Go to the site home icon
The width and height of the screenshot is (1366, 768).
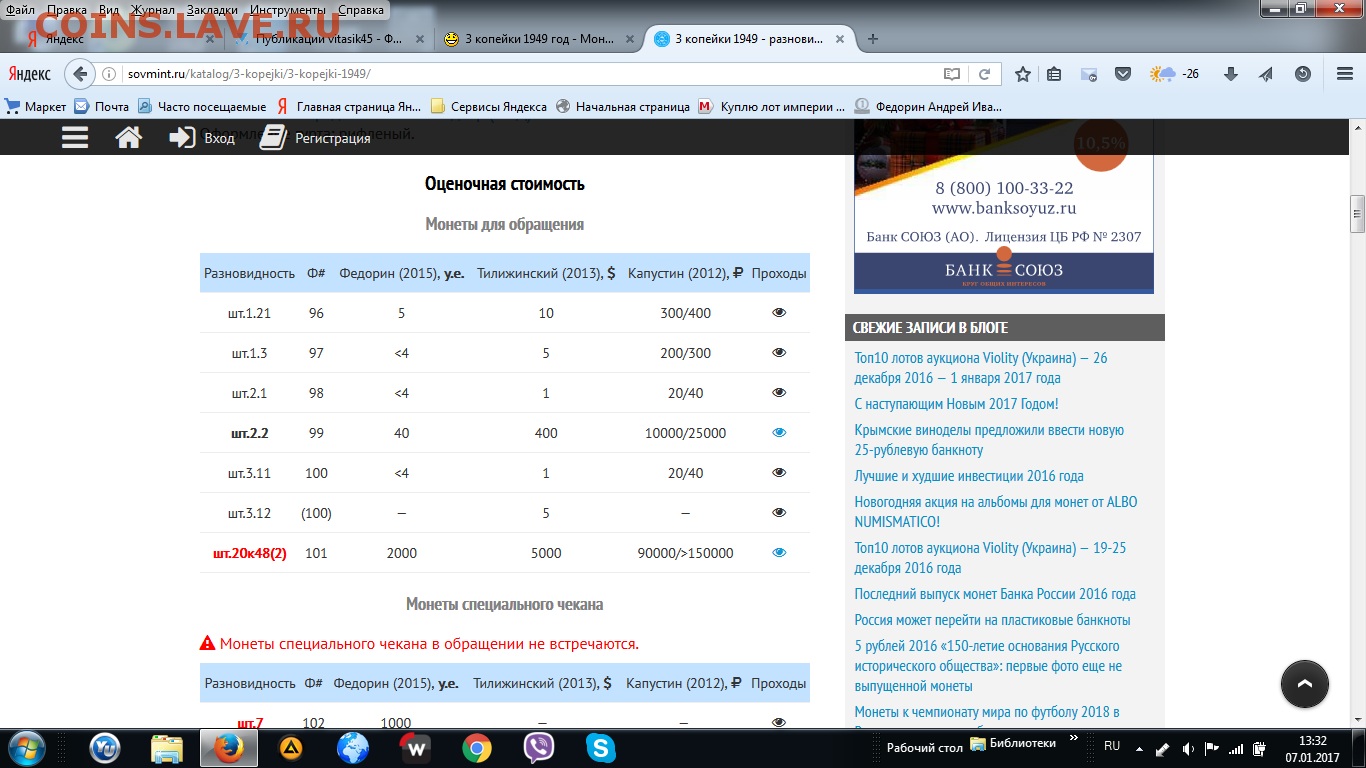tap(129, 137)
